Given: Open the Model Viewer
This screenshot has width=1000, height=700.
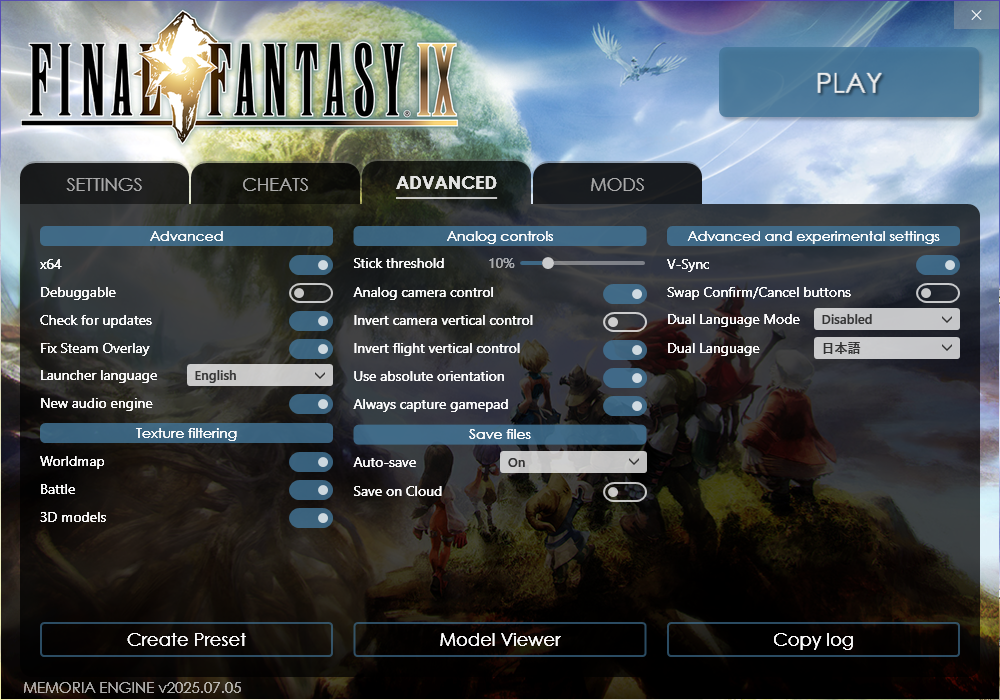Looking at the screenshot, I should (500, 639).
